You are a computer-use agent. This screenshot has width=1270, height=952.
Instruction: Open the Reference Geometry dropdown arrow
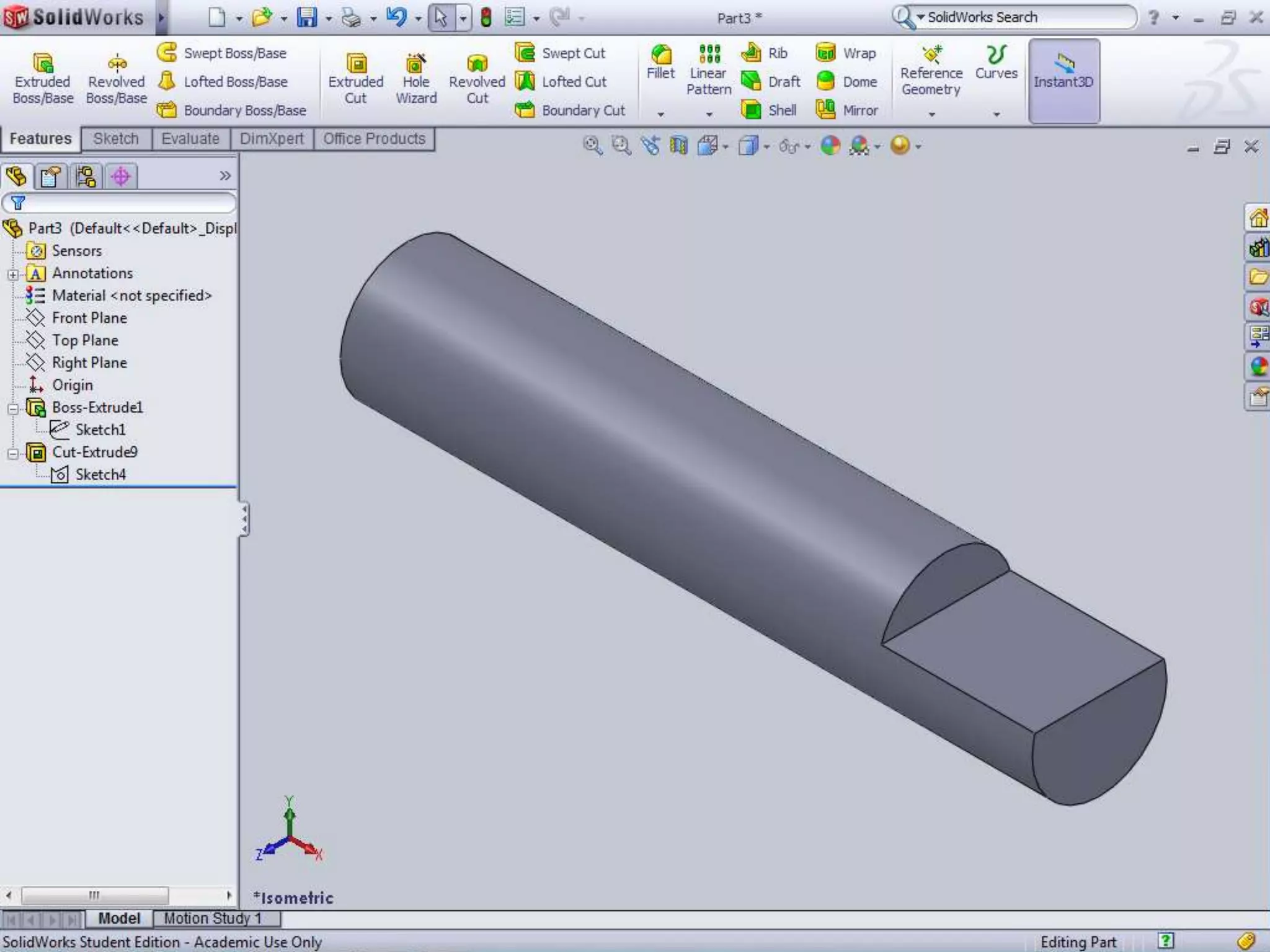931,115
